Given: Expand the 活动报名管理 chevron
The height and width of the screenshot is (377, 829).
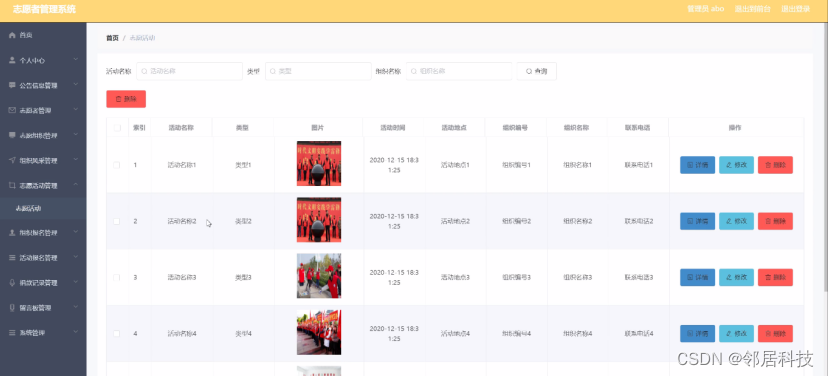Looking at the screenshot, I should point(76,257).
